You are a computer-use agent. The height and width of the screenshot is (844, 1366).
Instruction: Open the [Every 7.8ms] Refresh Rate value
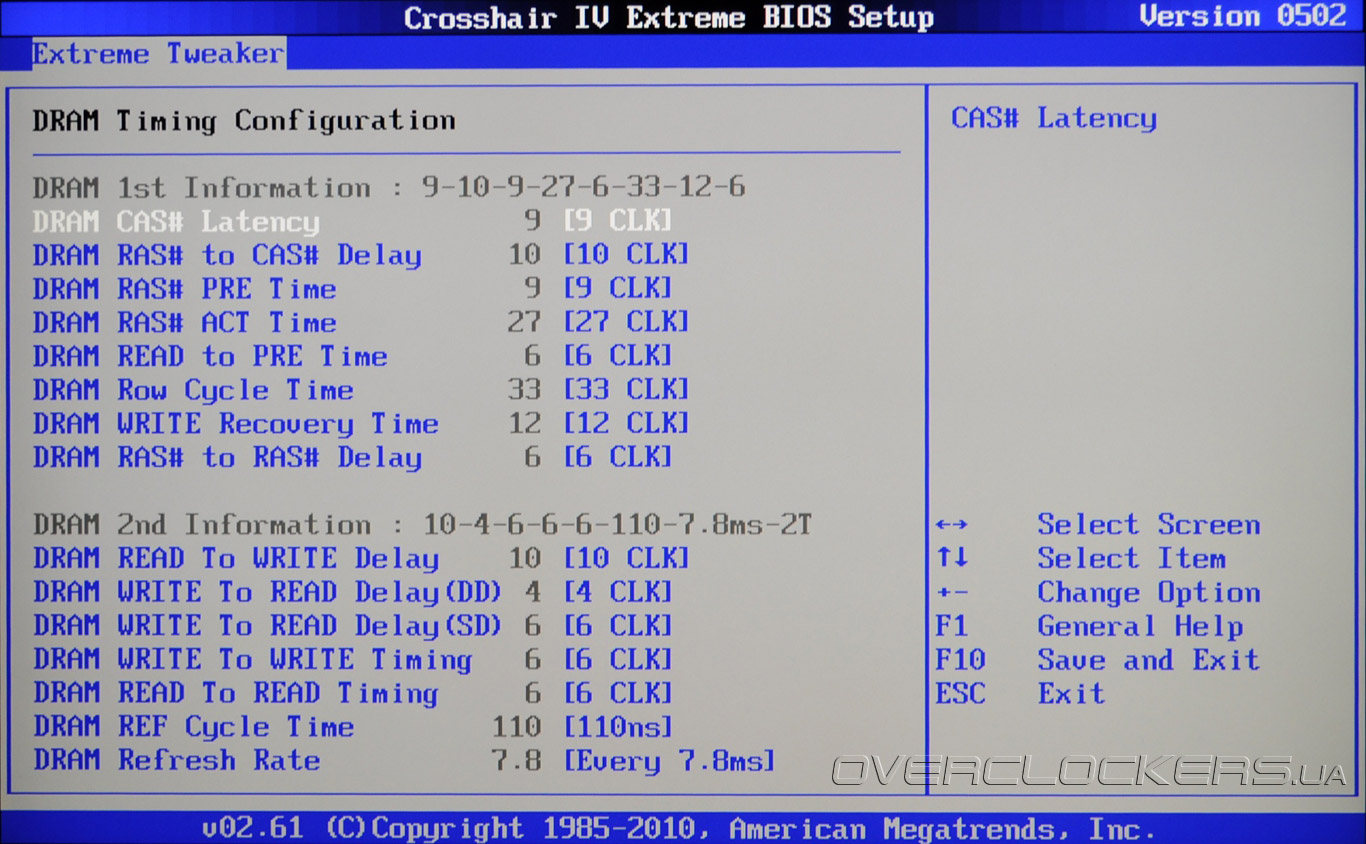(x=669, y=761)
